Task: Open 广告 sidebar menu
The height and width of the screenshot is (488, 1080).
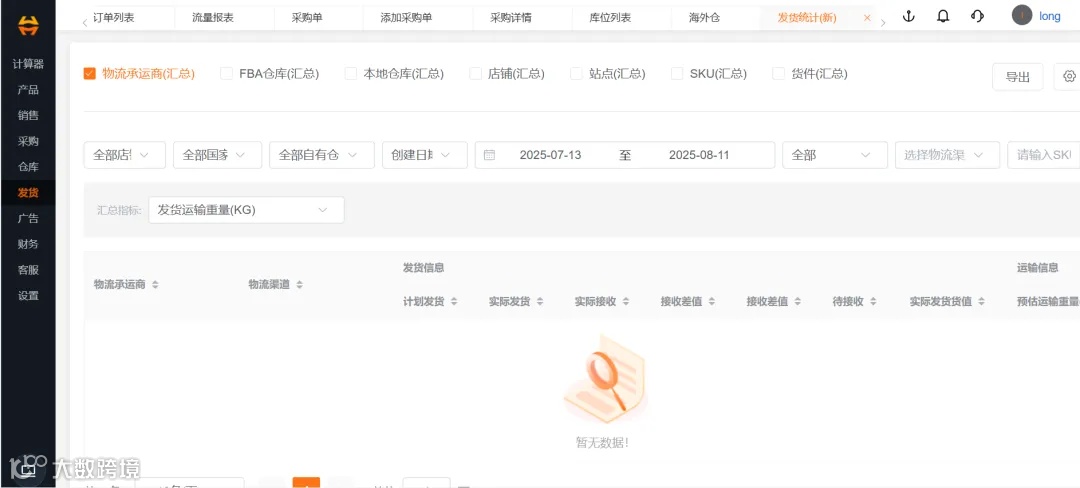Action: [x=28, y=218]
